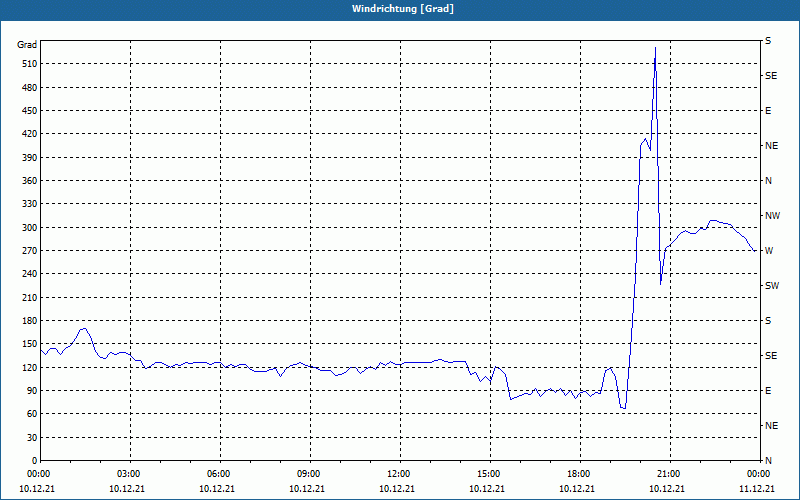Click the 06:00 time label
Image resolution: width=800 pixels, height=500 pixels.
218,474
